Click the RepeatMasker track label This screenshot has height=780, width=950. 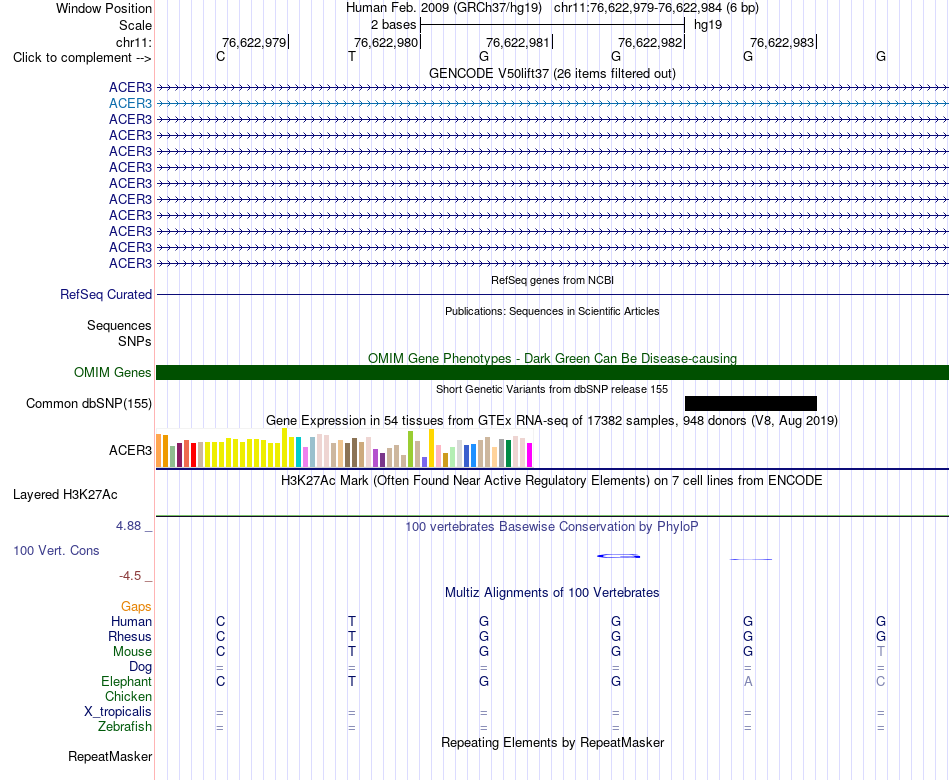click(x=110, y=757)
